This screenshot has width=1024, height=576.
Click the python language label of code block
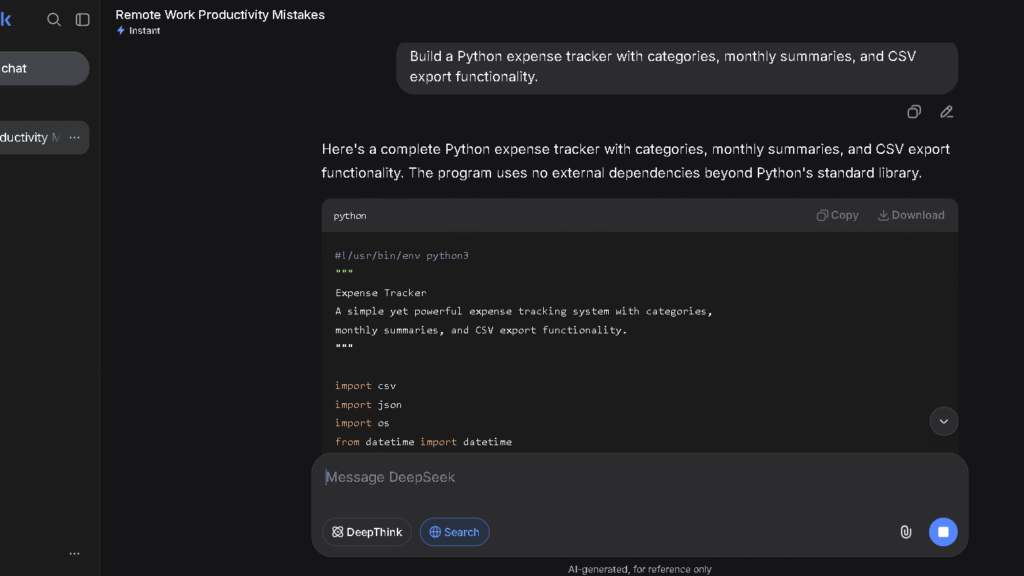pyautogui.click(x=350, y=216)
